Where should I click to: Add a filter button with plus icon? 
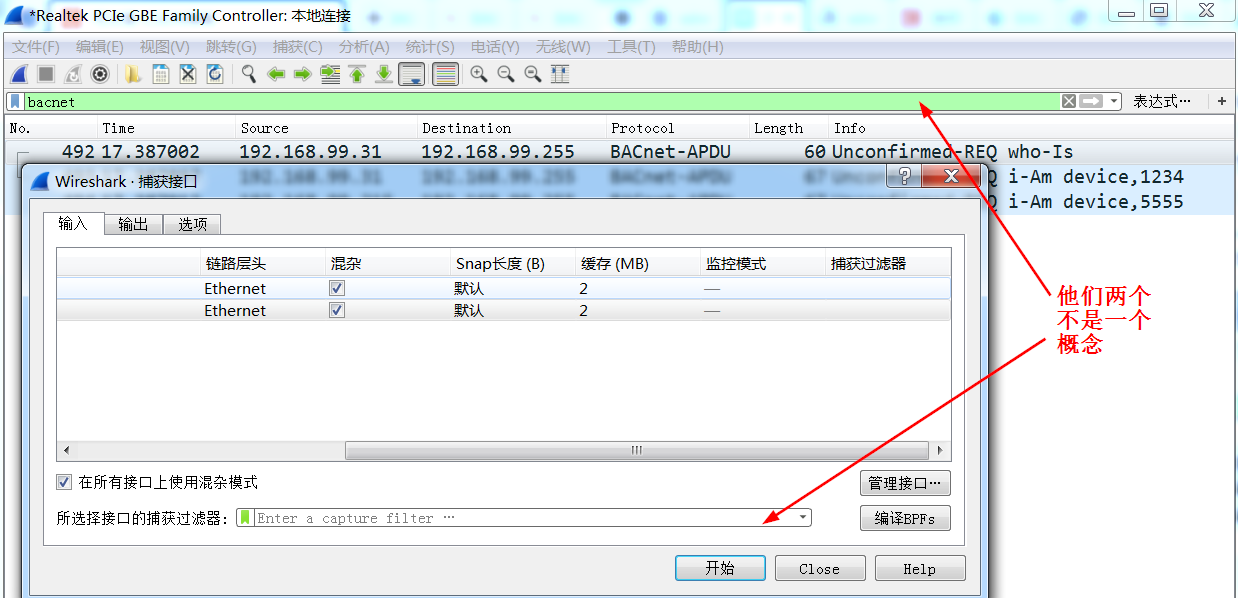tap(1222, 101)
